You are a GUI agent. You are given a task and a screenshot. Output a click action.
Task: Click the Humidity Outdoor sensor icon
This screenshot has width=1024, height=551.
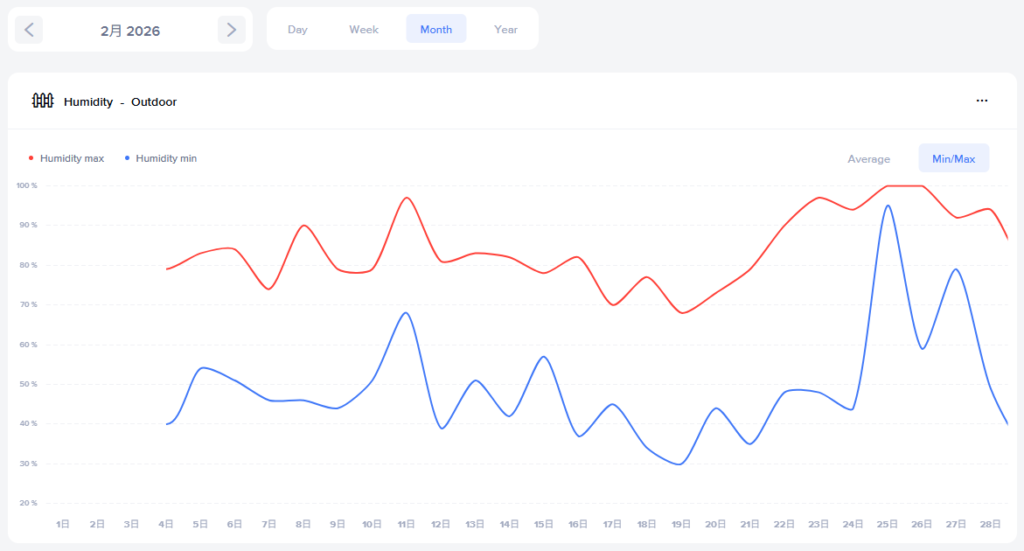click(x=42, y=101)
